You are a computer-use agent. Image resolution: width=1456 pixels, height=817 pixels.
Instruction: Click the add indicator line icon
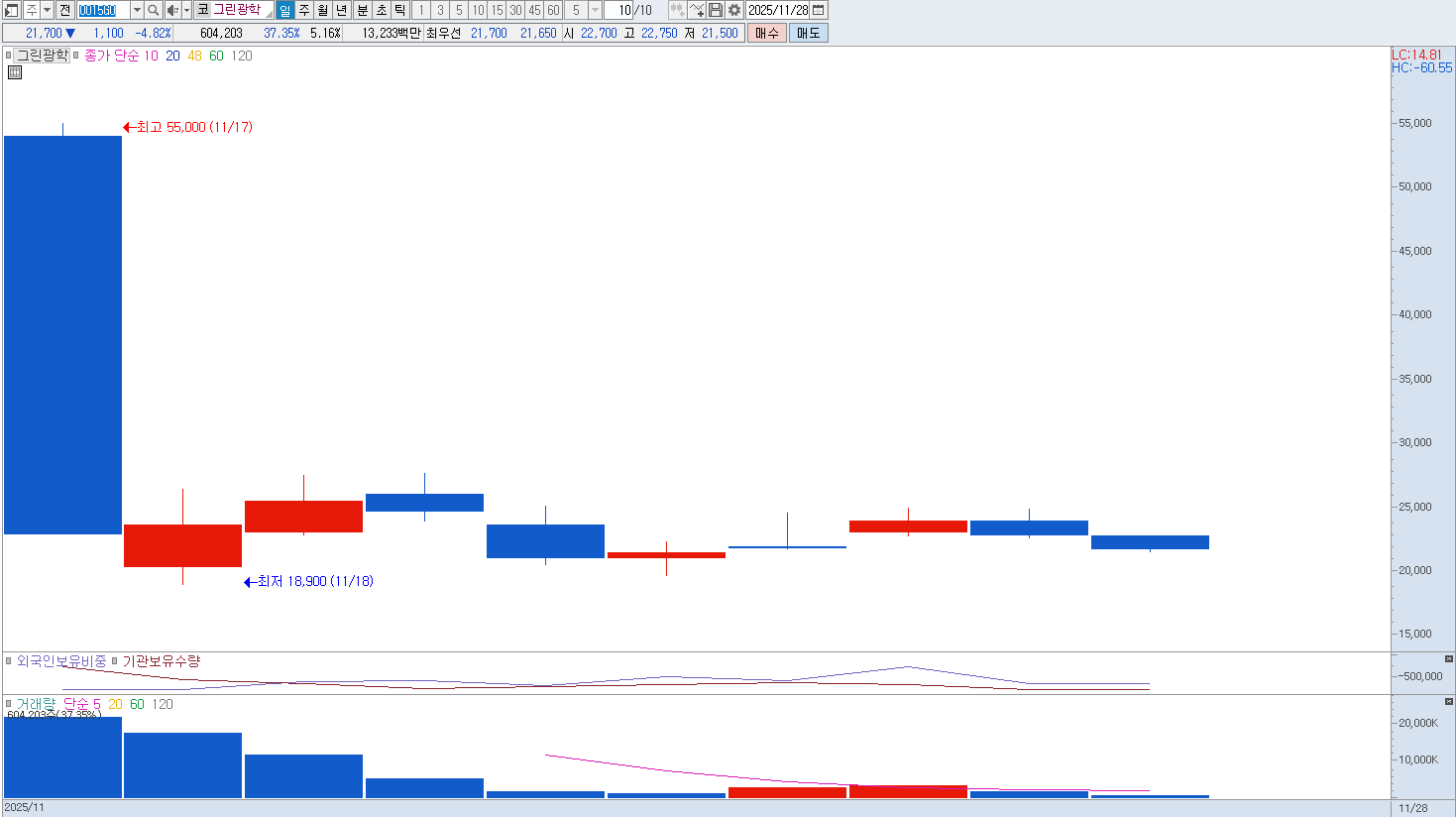[x=697, y=10]
